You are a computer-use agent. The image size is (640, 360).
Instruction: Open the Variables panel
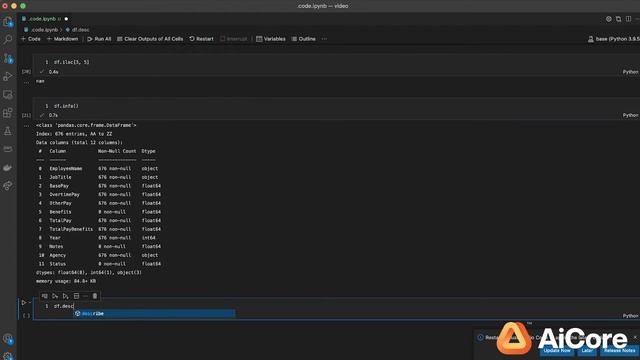(271, 39)
